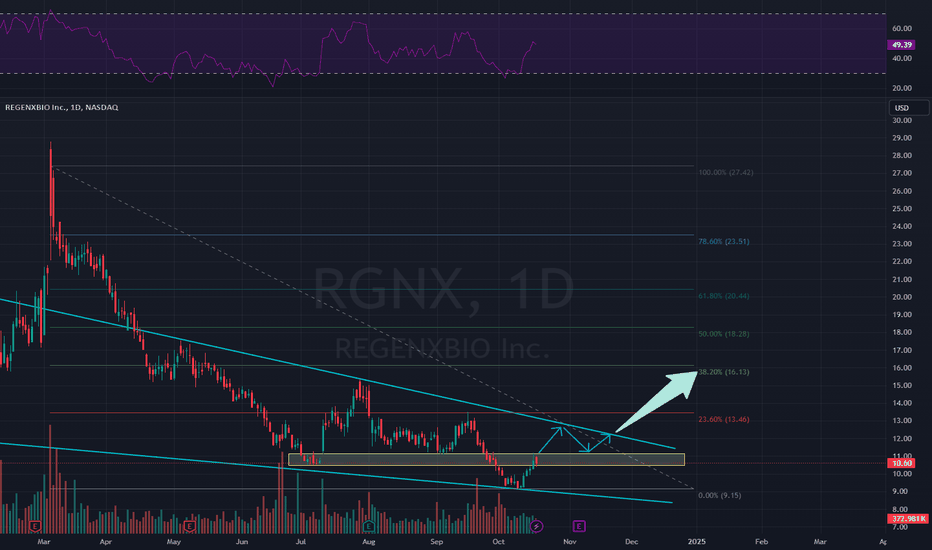Viewport: 932px width, 550px height.
Task: Click the Dec label on the time axis
Action: coord(631,542)
